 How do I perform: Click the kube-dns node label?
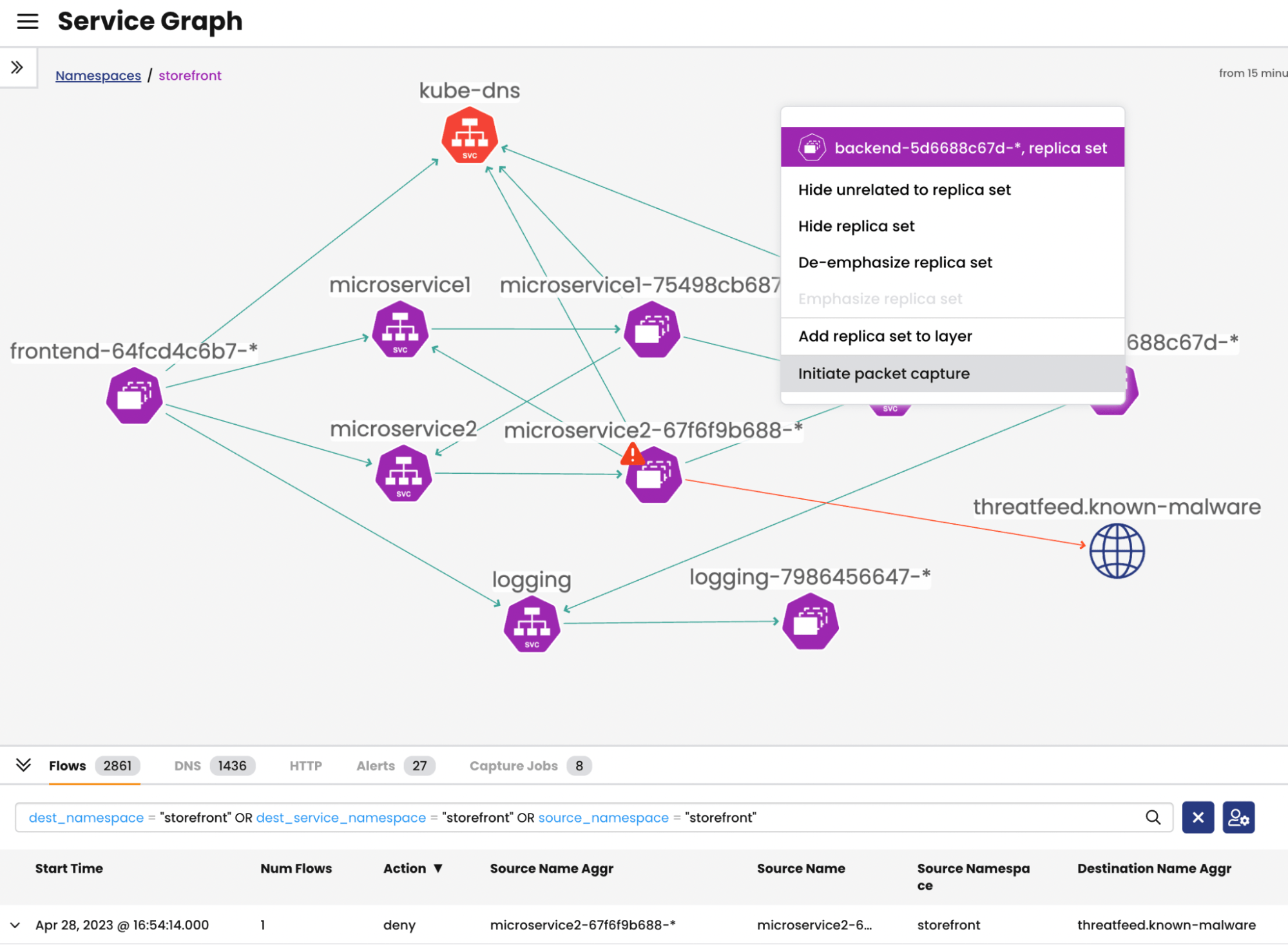(x=469, y=90)
